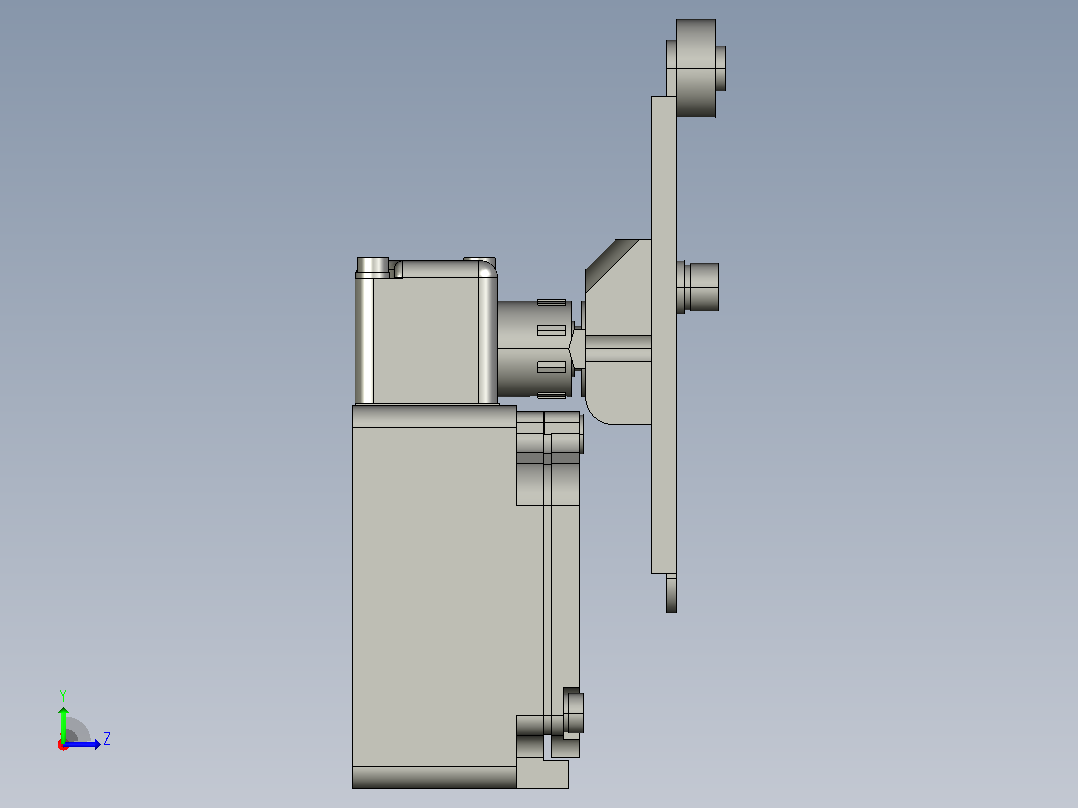The height and width of the screenshot is (808, 1078).
Task: Select the long vertical lever arm plate
Action: point(664,335)
